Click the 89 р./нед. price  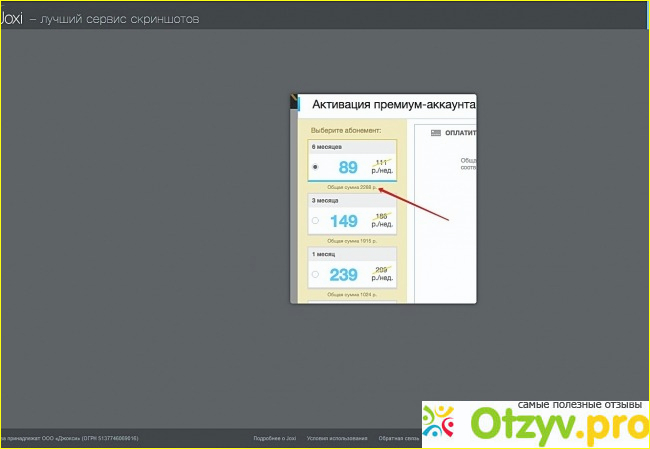pyautogui.click(x=348, y=167)
